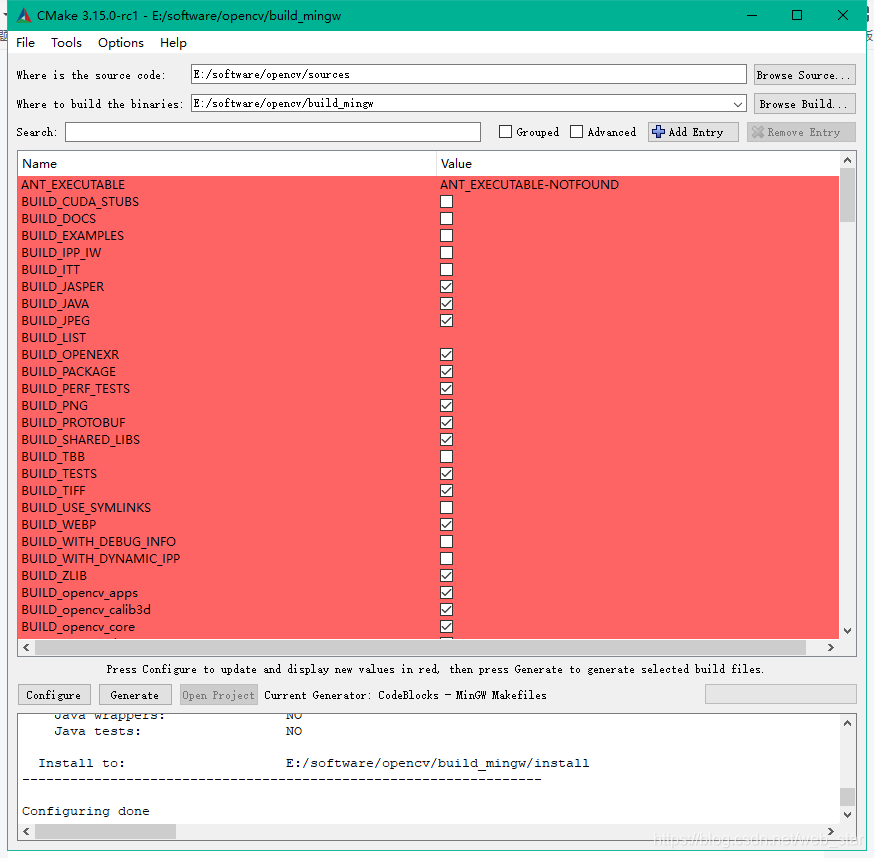Click the Browse Source button
This screenshot has height=858, width=874.
click(804, 75)
